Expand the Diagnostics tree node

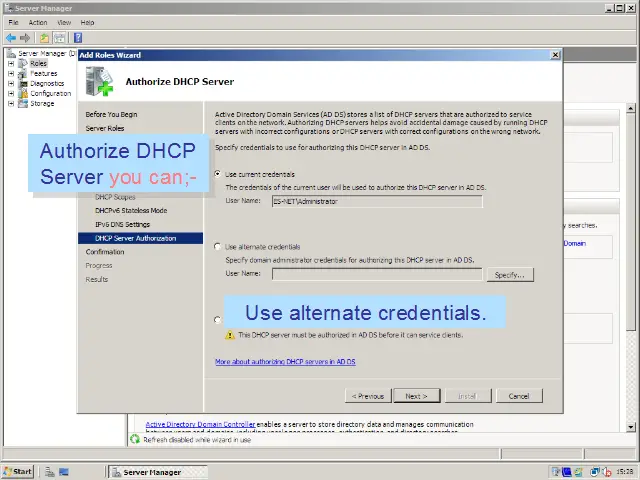[11, 83]
